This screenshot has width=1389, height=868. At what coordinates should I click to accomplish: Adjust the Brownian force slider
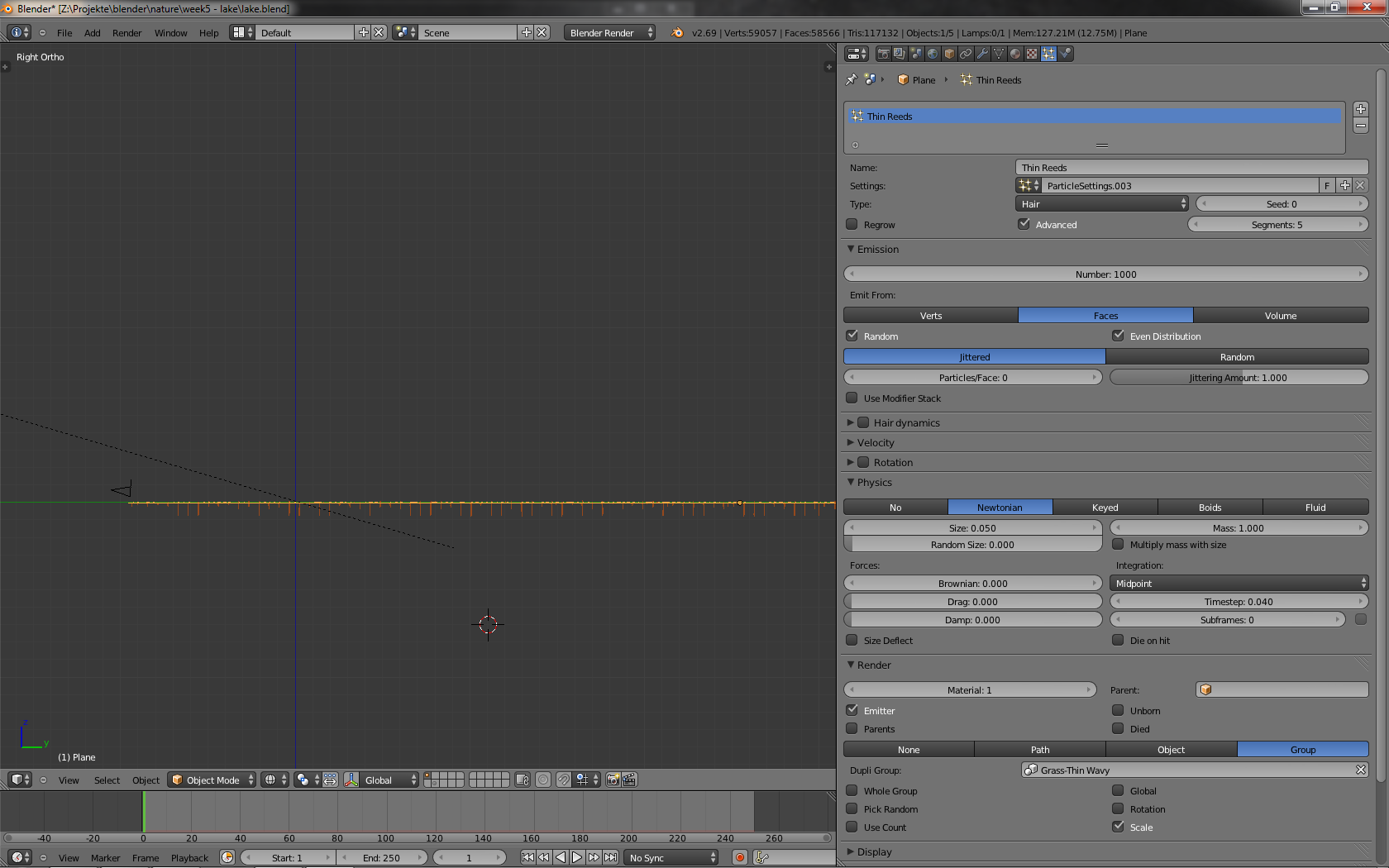coord(972,583)
